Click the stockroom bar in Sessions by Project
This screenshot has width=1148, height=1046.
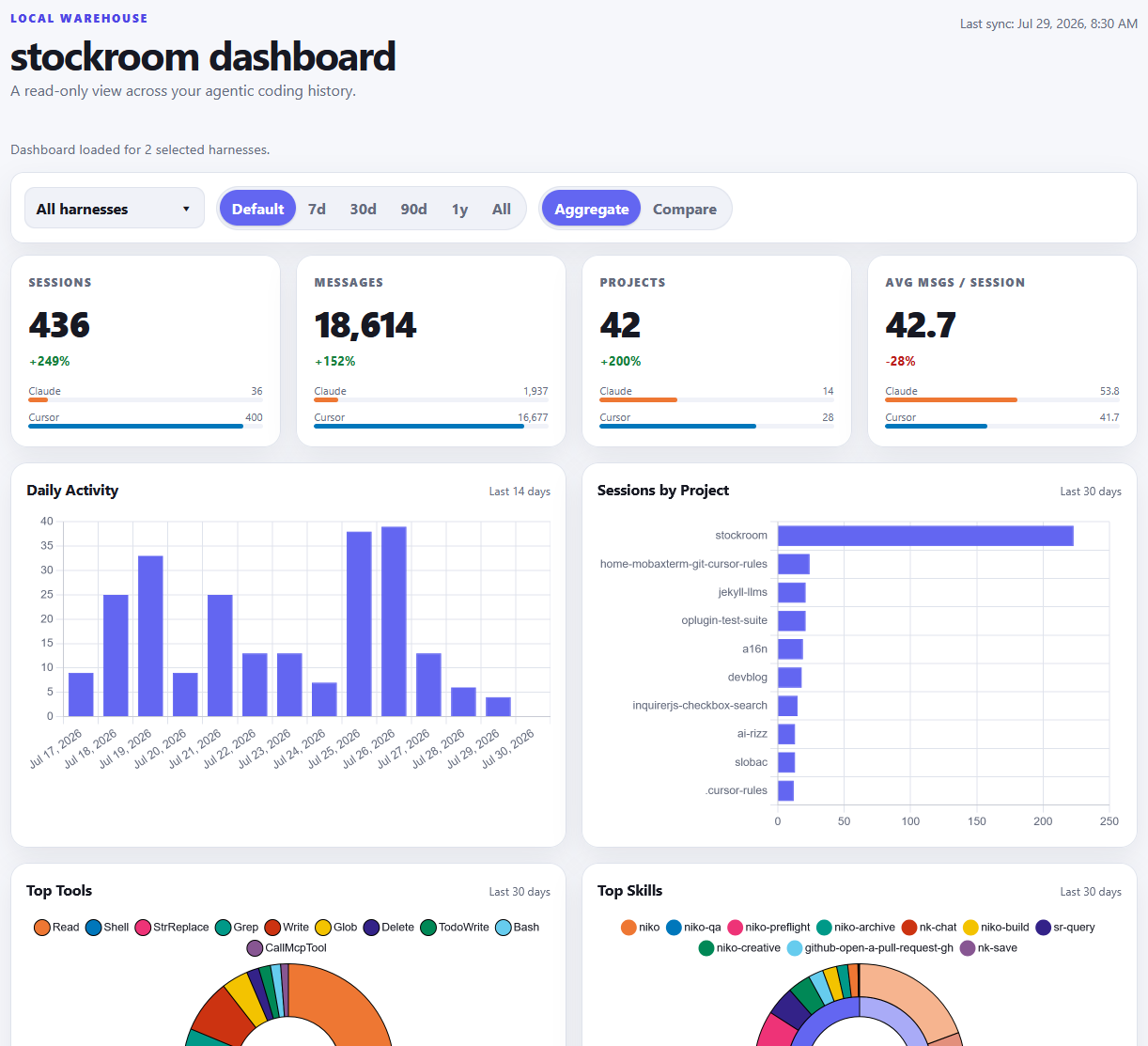tap(925, 536)
